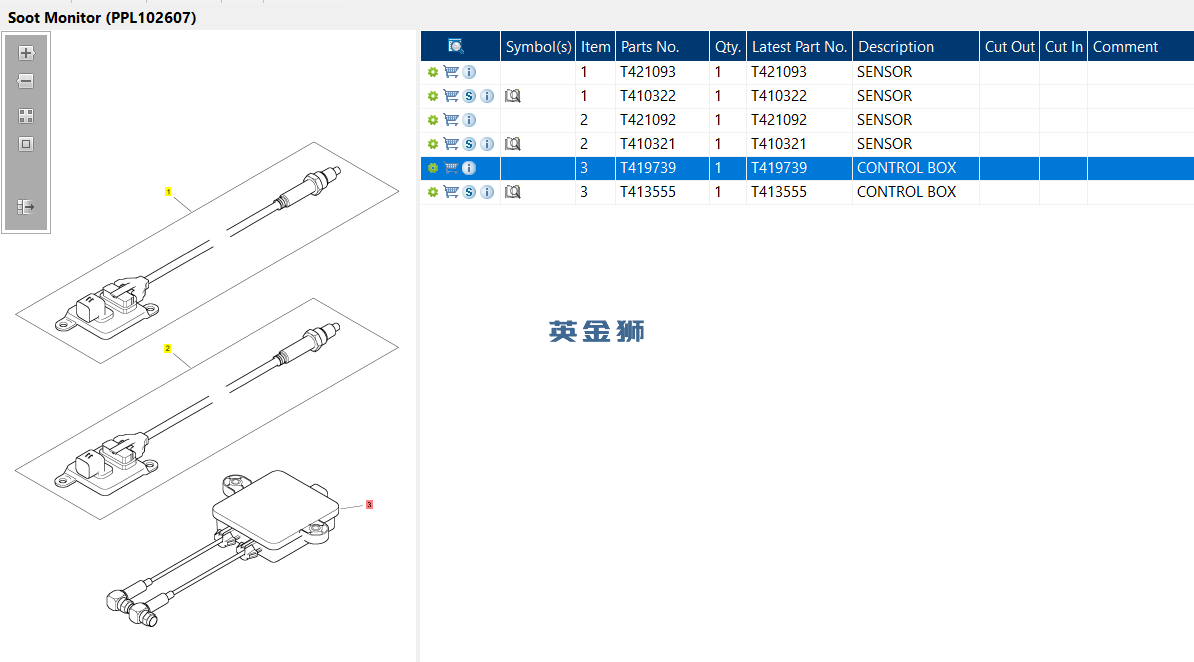Open info icon for T421093

click(469, 72)
